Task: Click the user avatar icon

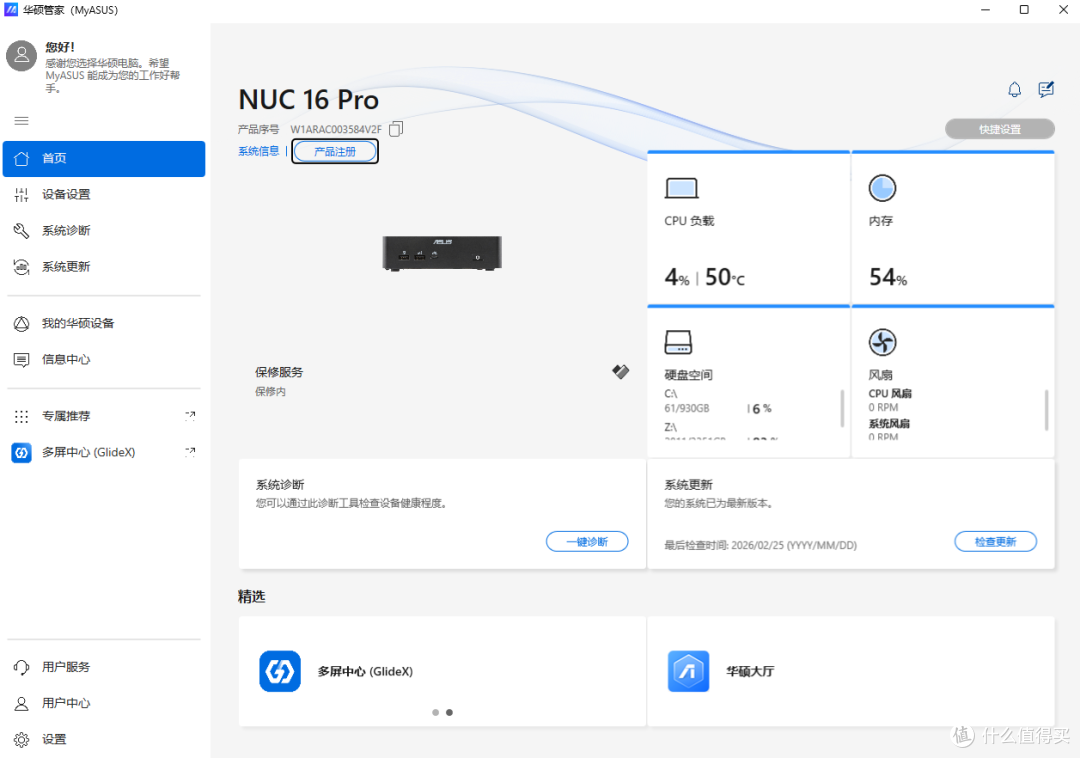Action: point(21,56)
